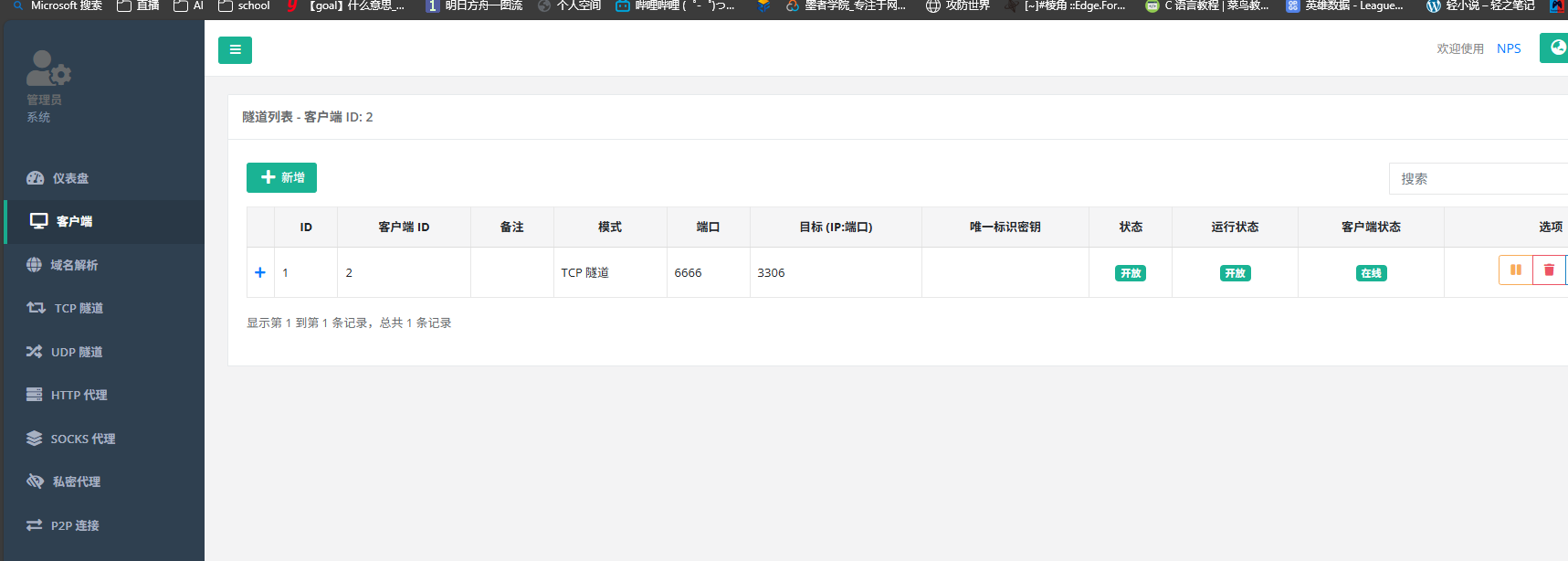Viewport: 1568px width, 561px height.
Task: Click the 开放 badge in 状态 column
Action: 1131,273
